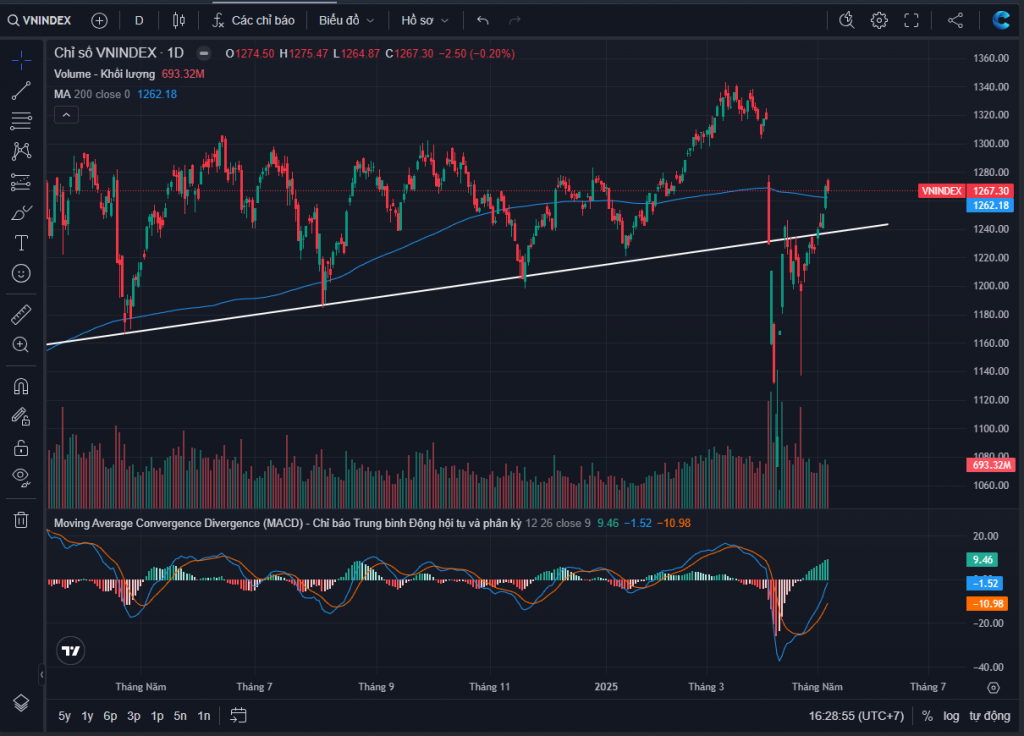This screenshot has height=736, width=1024.
Task: Open chart settings gear in top bar
Action: point(879,21)
